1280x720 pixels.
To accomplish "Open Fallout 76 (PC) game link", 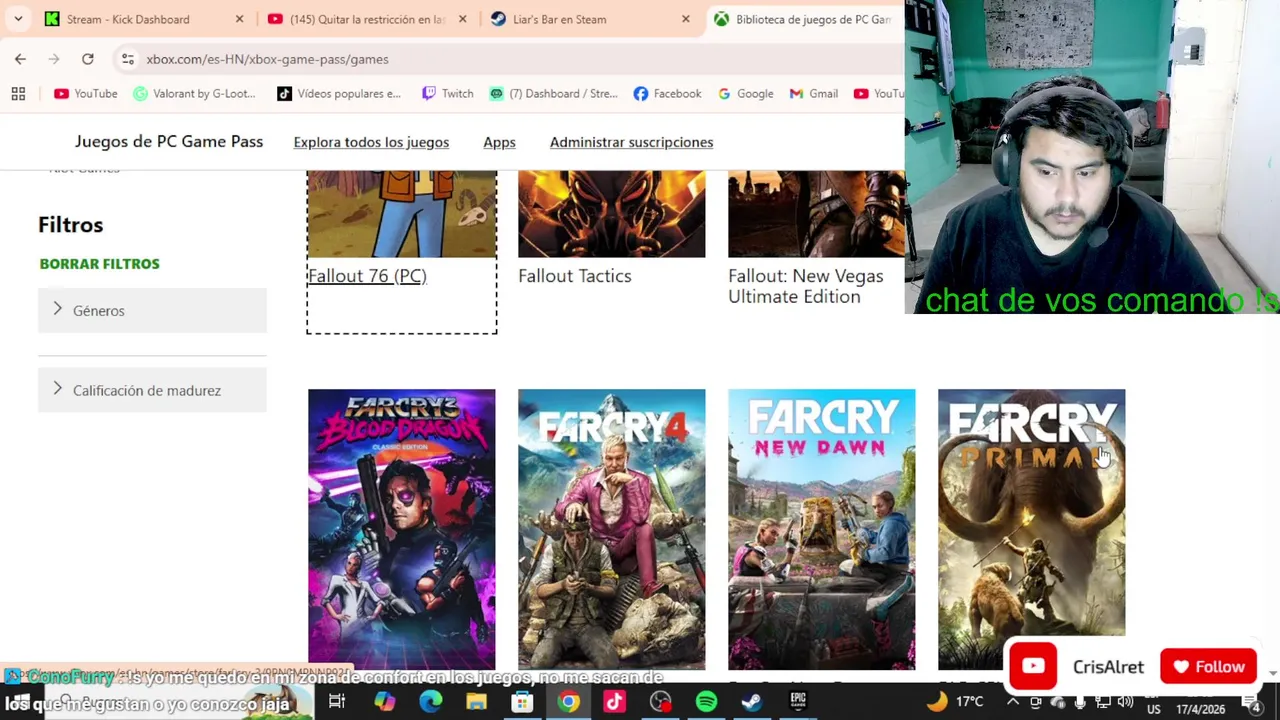I will click(x=367, y=276).
